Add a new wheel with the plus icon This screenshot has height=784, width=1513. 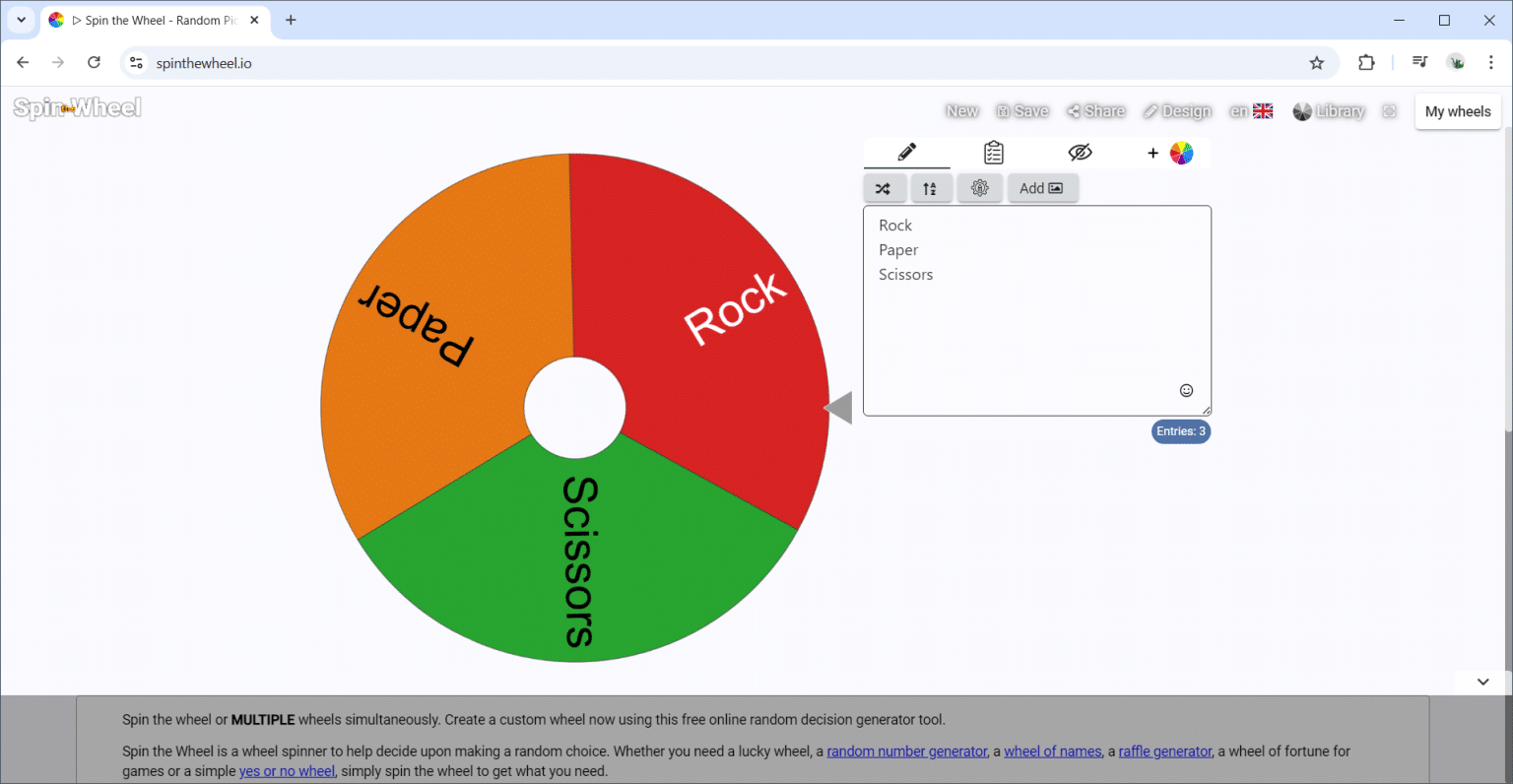coord(1152,153)
